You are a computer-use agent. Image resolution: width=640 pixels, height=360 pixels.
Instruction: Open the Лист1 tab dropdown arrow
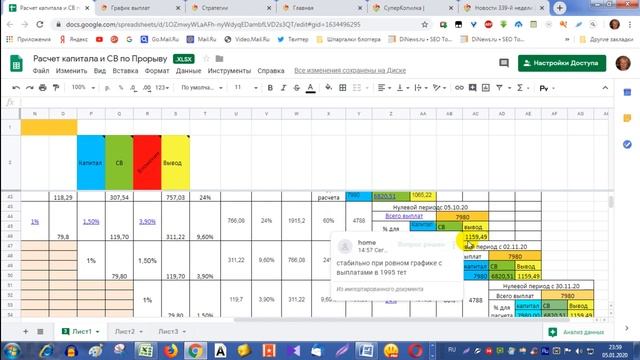98,332
